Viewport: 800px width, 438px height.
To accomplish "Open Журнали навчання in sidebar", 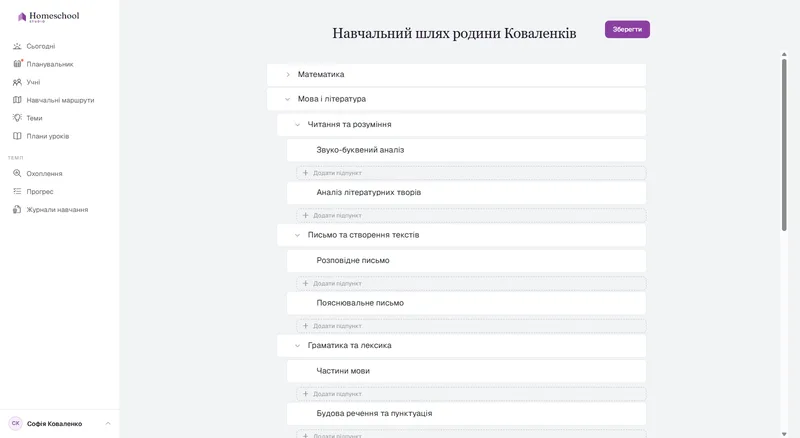I will click(x=57, y=210).
